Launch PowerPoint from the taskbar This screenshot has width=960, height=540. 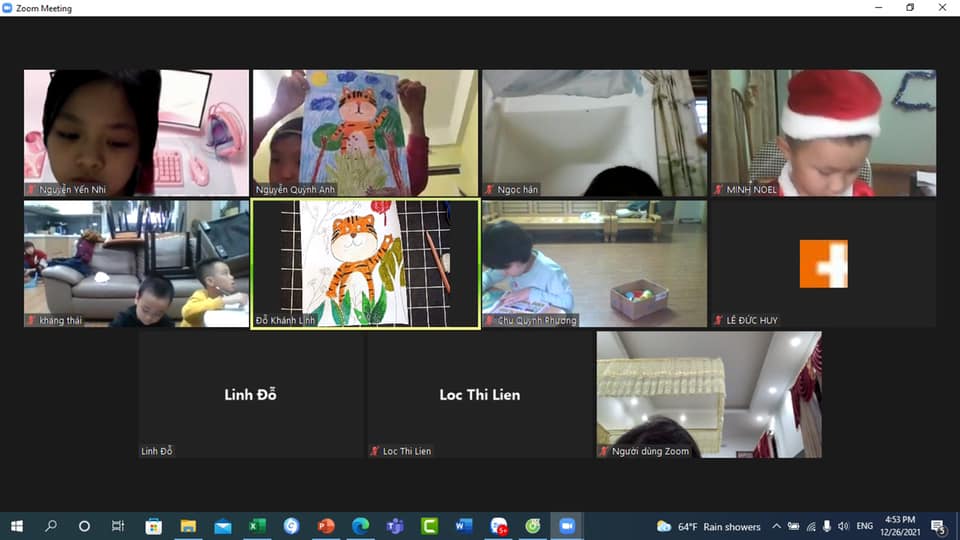tap(325, 526)
